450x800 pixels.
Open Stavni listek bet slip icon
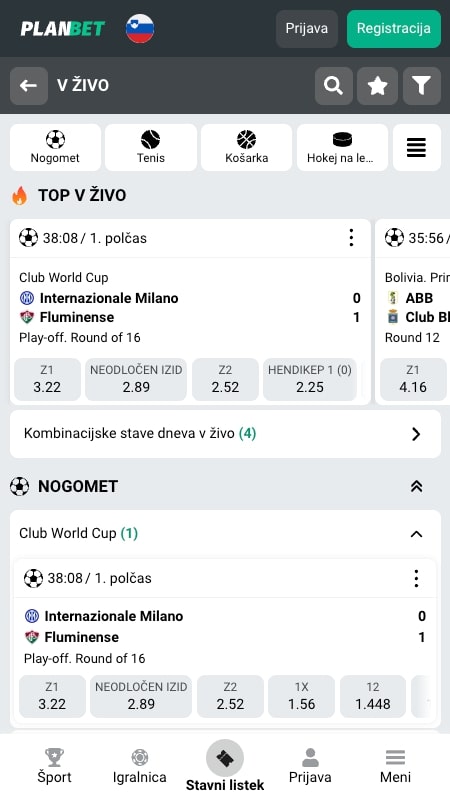point(225,759)
